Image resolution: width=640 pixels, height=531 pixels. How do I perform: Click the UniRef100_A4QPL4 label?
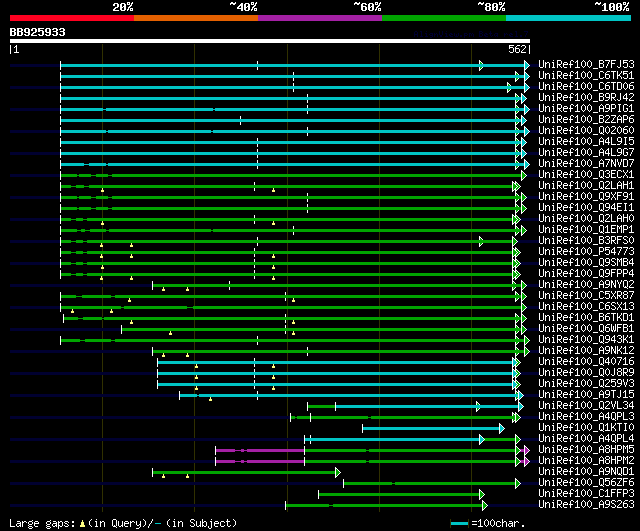[x=586, y=439]
